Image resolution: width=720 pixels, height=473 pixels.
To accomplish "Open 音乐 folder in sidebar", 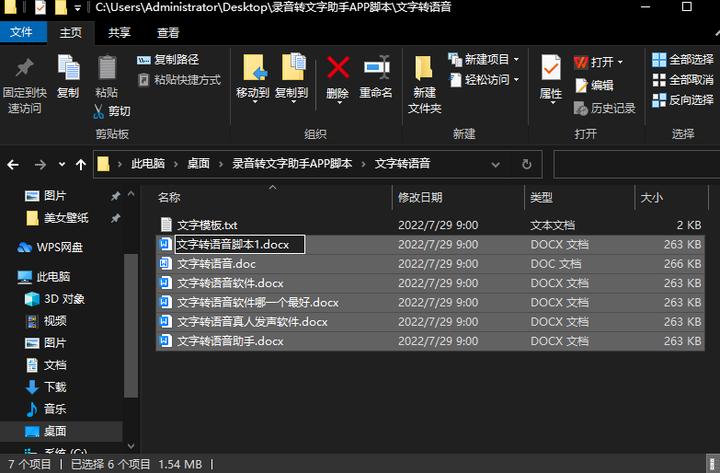I will (46, 409).
